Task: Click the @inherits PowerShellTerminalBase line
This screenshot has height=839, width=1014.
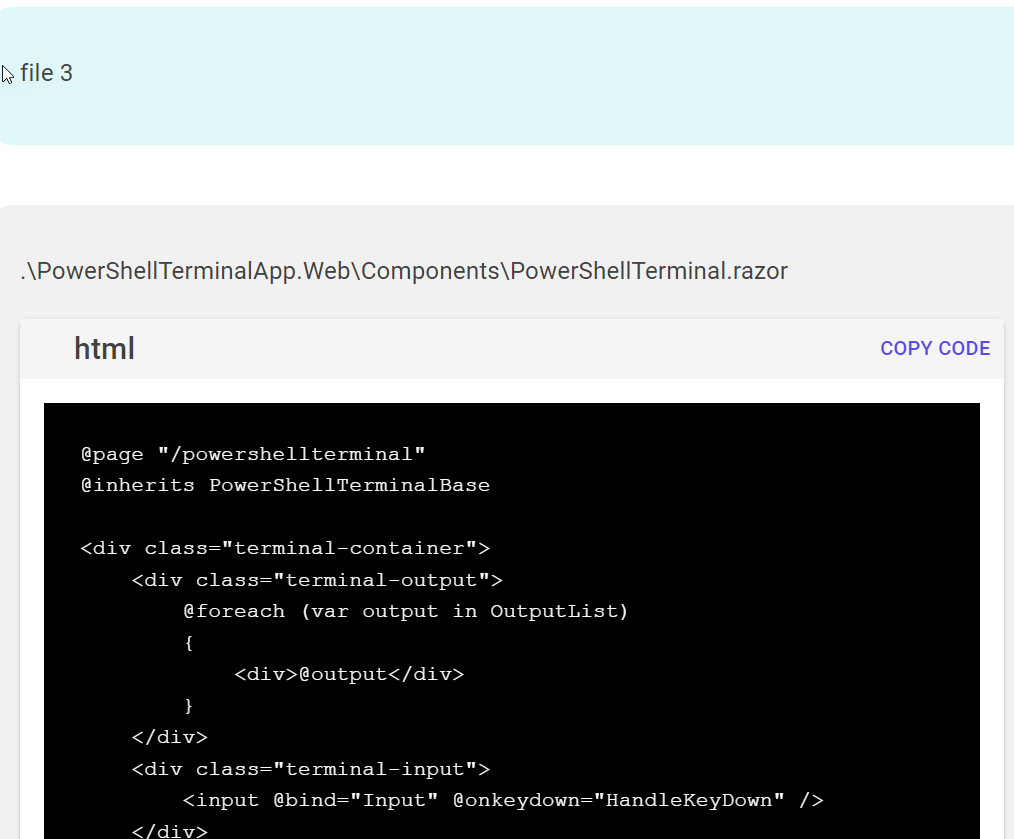Action: tap(285, 485)
